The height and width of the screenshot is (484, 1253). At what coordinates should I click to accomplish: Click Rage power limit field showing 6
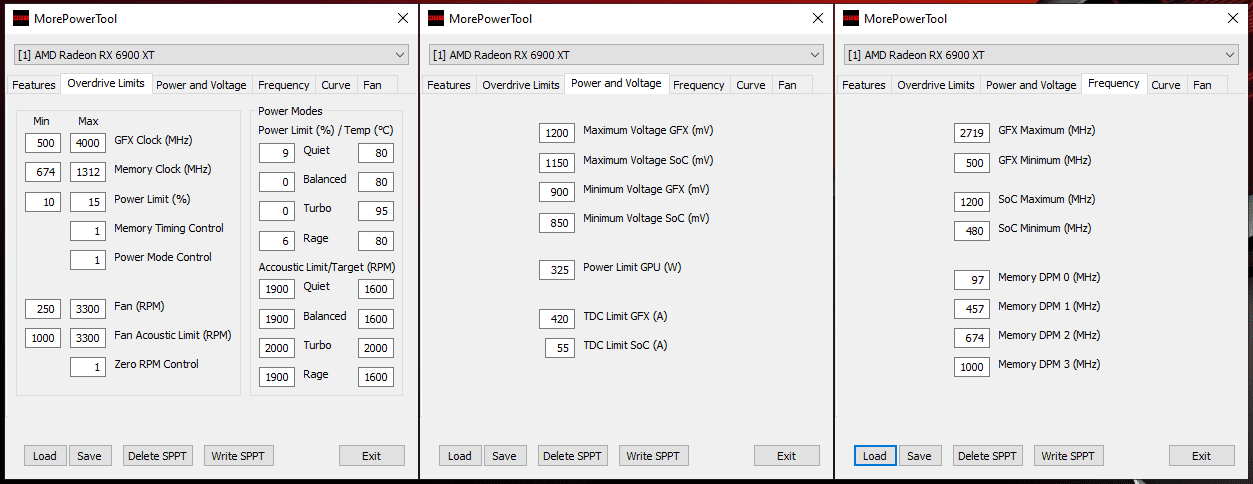point(277,241)
